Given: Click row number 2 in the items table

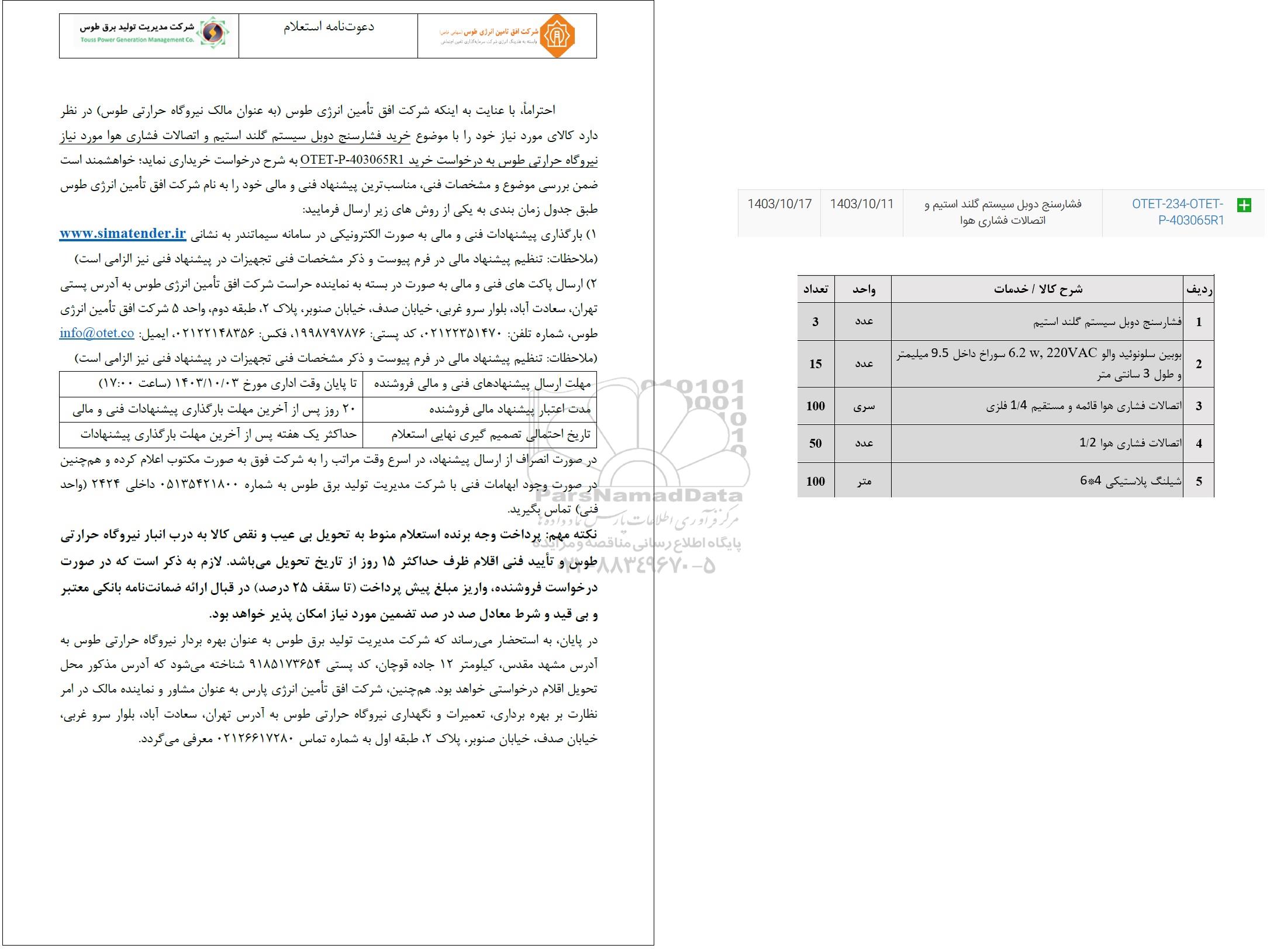Looking at the screenshot, I should (1199, 364).
